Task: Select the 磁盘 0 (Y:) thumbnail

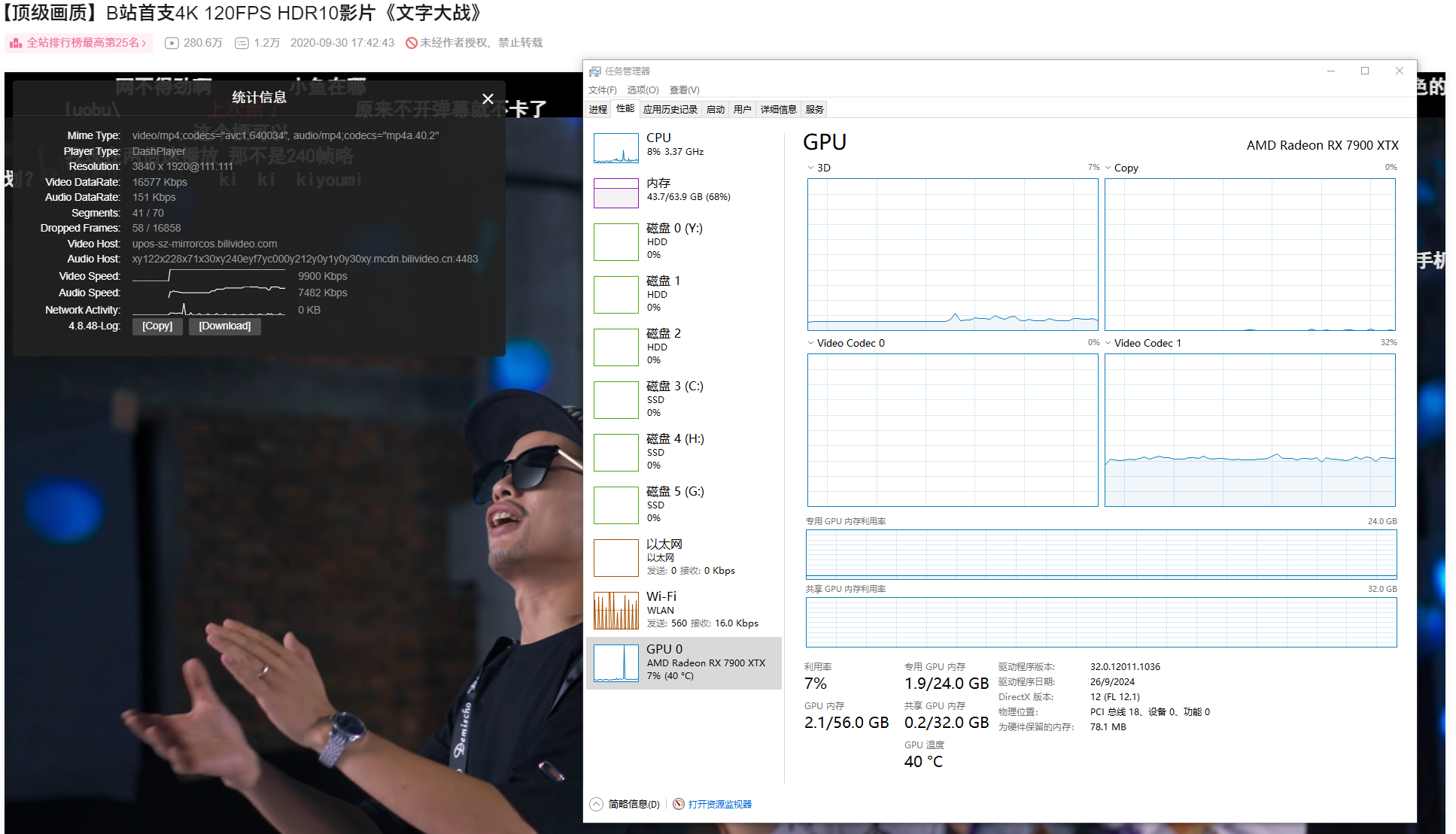Action: click(x=616, y=242)
